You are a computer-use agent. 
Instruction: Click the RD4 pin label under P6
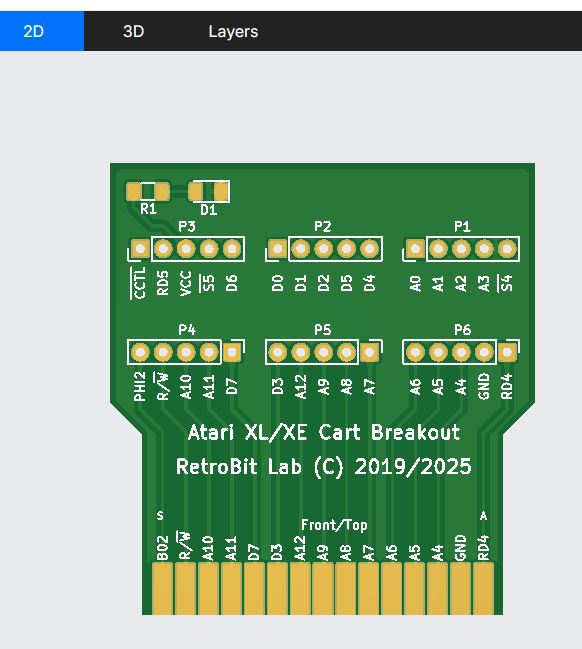pos(507,386)
